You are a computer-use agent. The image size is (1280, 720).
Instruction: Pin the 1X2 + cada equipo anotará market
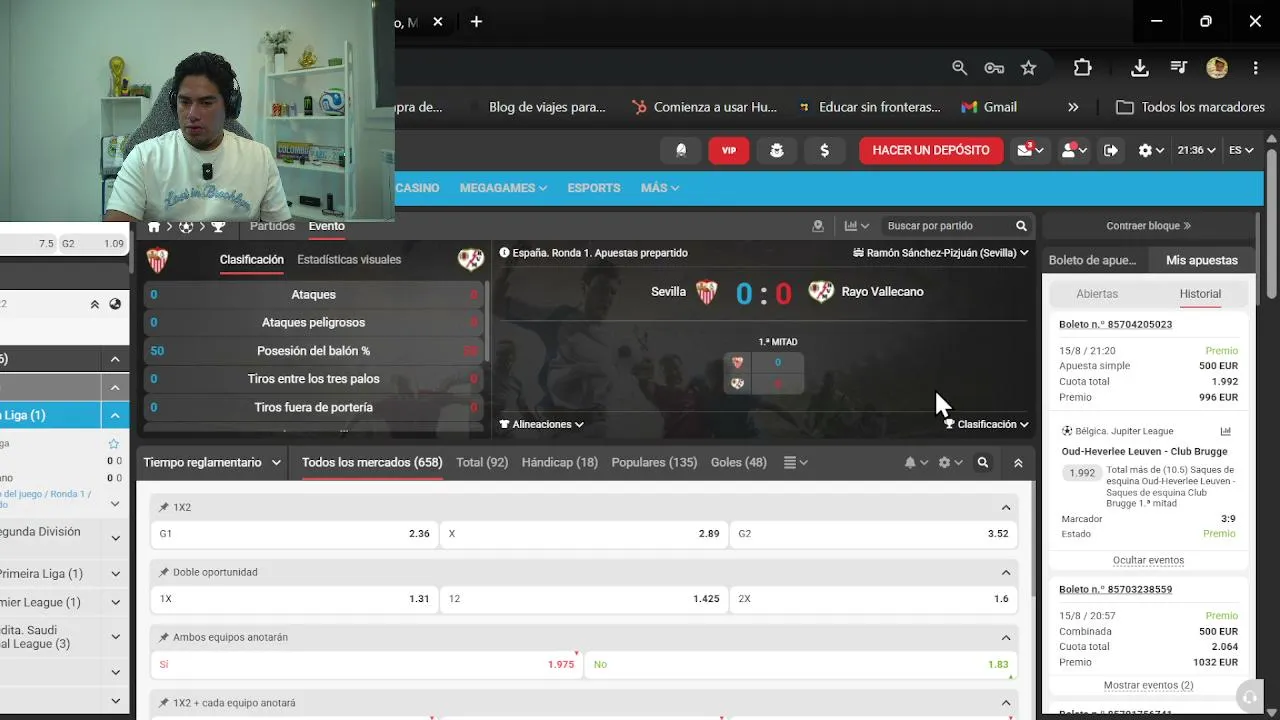[x=164, y=703]
